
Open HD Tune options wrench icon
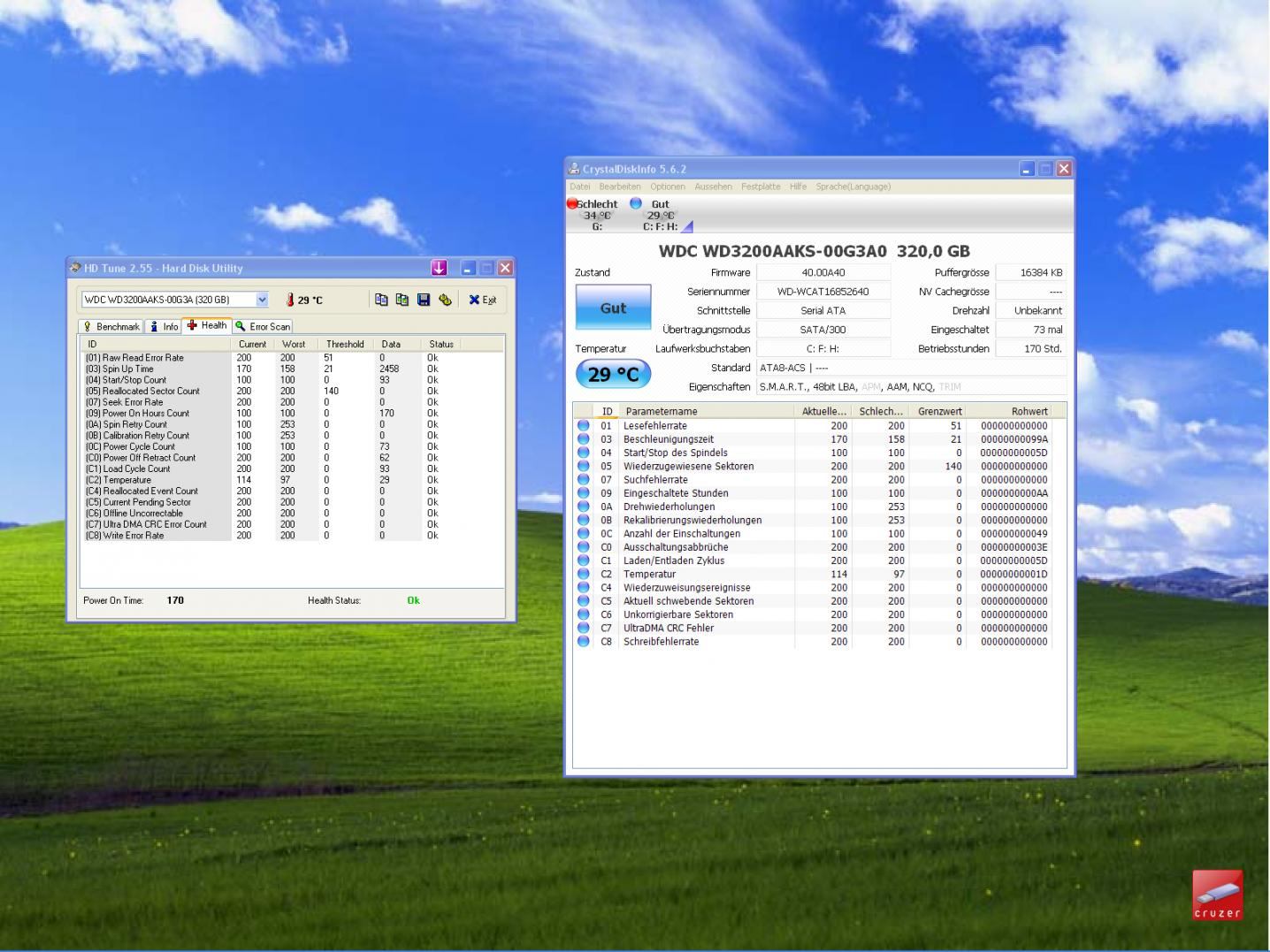click(445, 300)
